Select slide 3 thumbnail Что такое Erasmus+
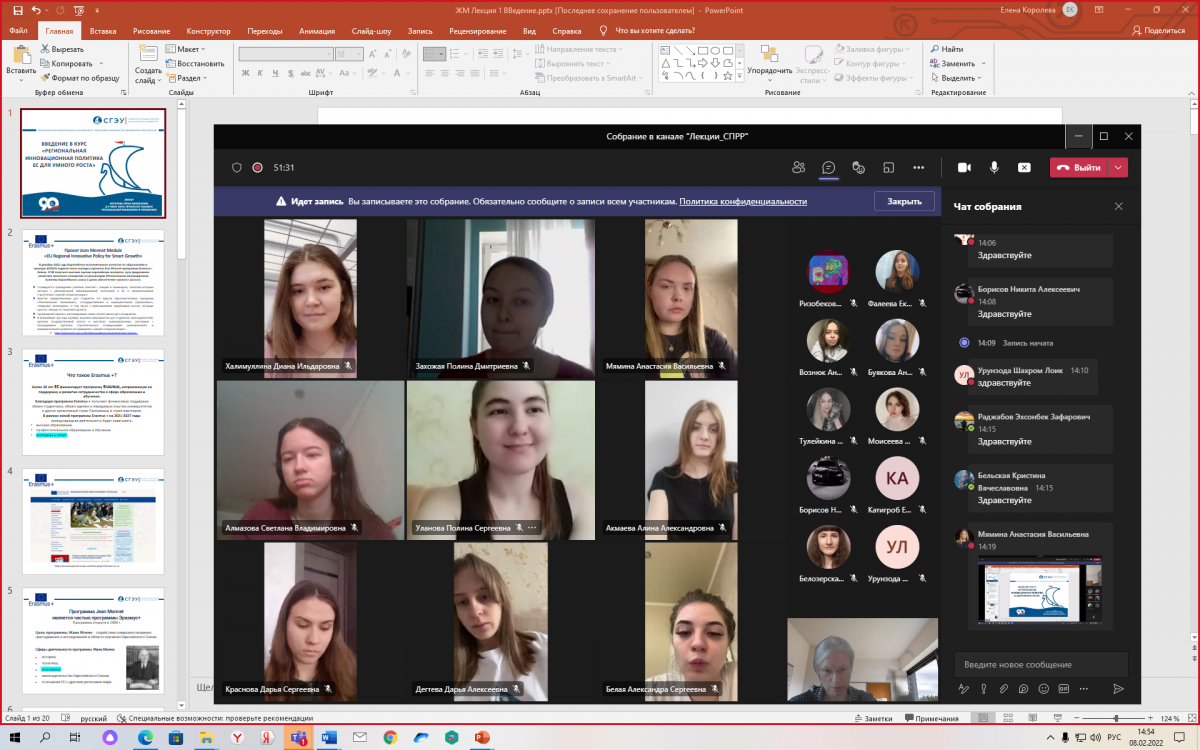Viewport: 1200px width, 750px height. pyautogui.click(x=93, y=401)
